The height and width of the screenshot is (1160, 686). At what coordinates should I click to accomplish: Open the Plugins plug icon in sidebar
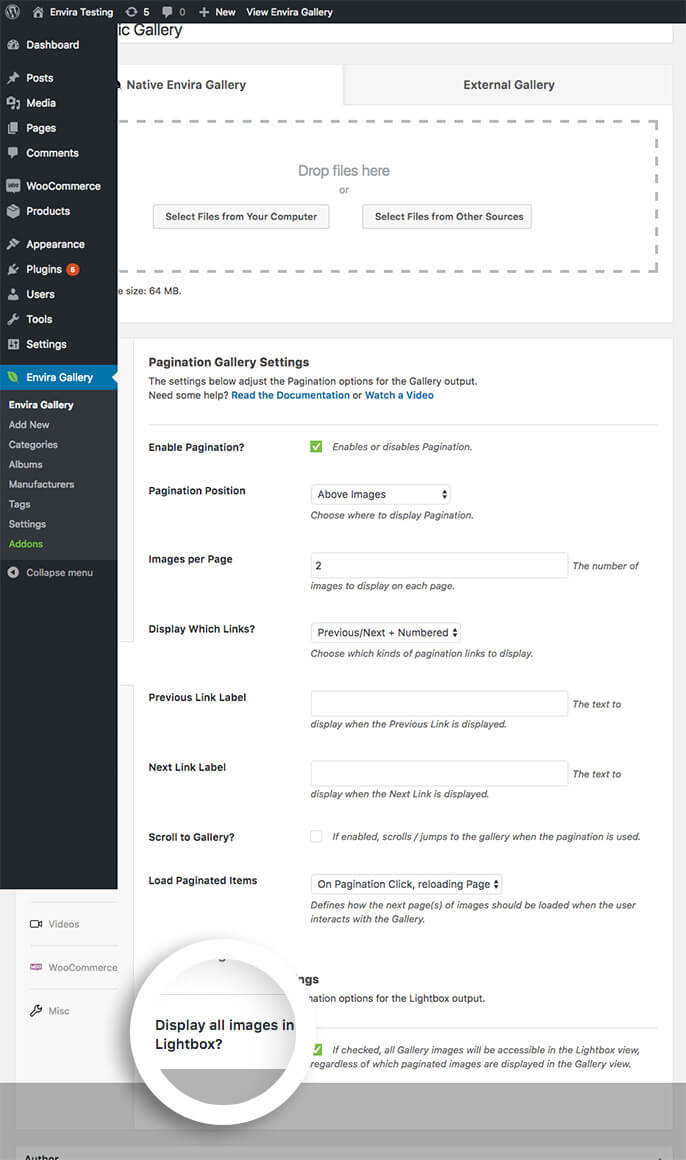click(13, 269)
